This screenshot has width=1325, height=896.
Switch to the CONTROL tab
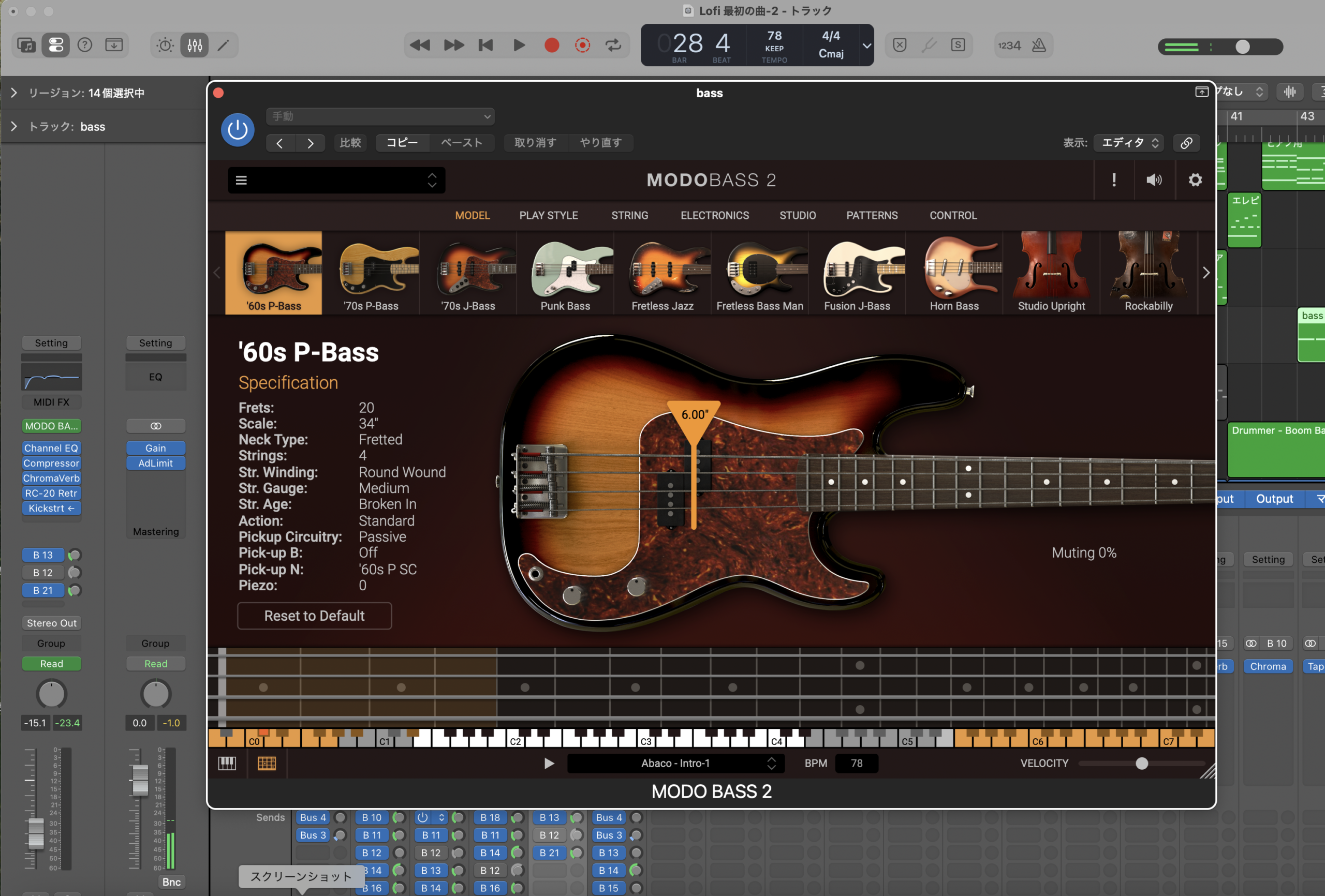tap(953, 215)
